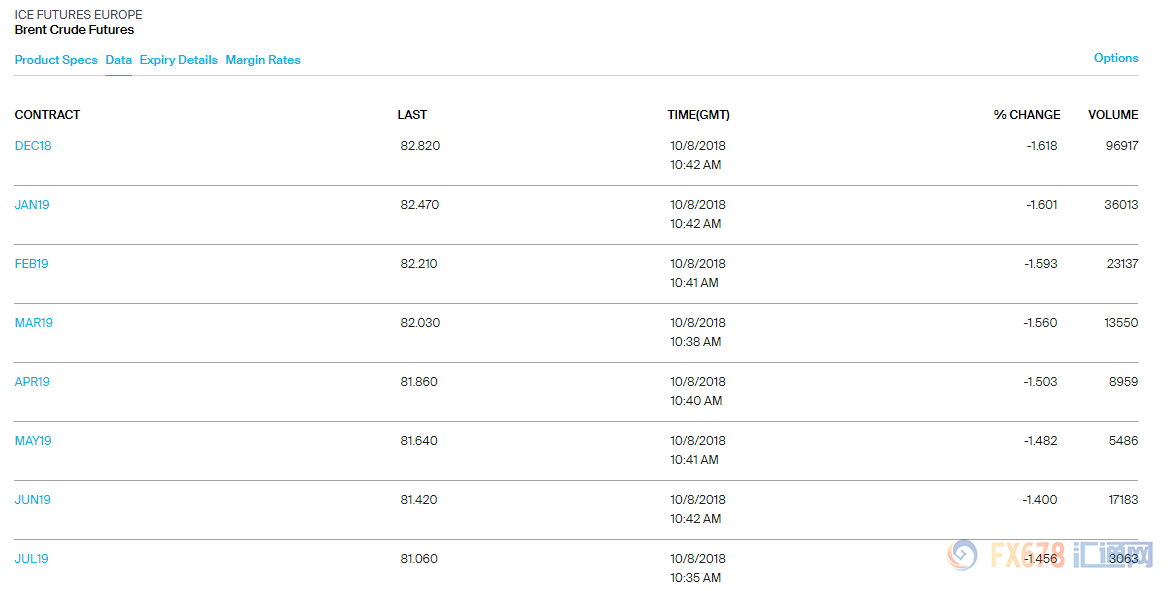Open the Expiry Details tab
The image size is (1171, 591).
click(x=178, y=60)
